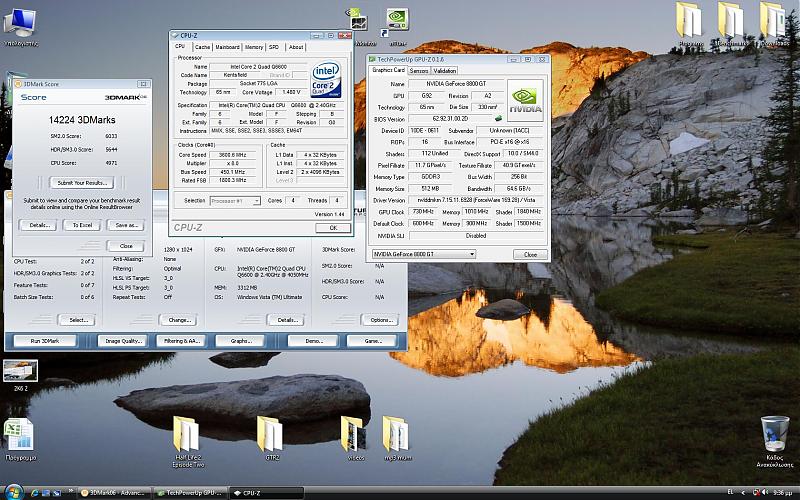The width and height of the screenshot is (800, 500).
Task: Switch to Validation tab in GPU-Z
Action: (444, 71)
